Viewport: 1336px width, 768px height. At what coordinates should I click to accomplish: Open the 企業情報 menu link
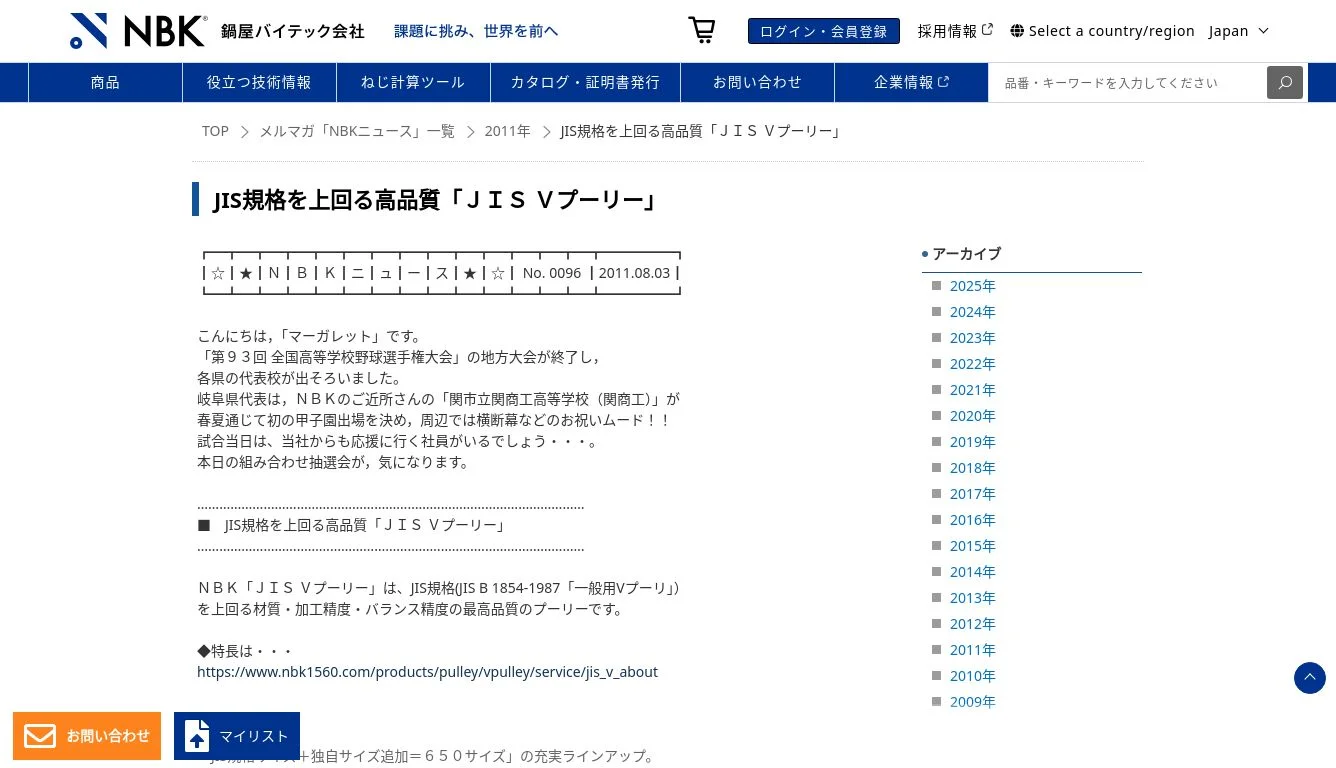[x=911, y=82]
